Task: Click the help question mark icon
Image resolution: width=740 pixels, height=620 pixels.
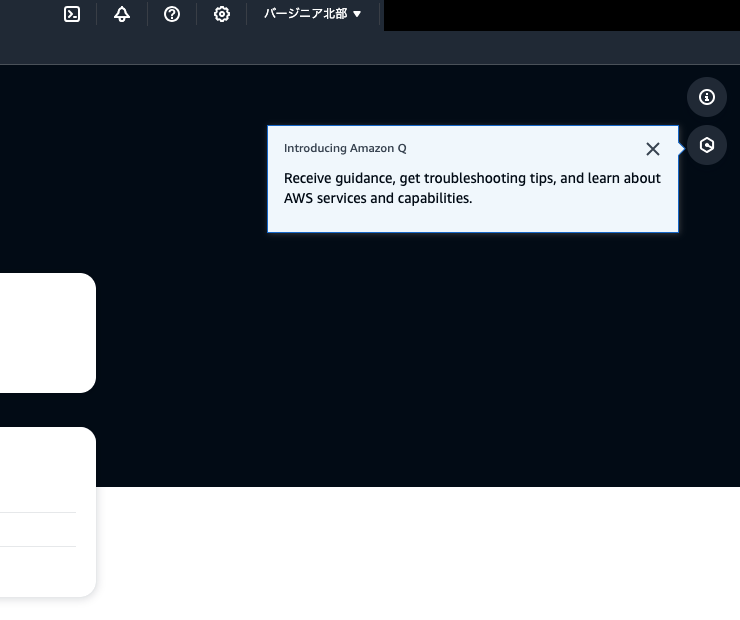Action: pos(172,14)
